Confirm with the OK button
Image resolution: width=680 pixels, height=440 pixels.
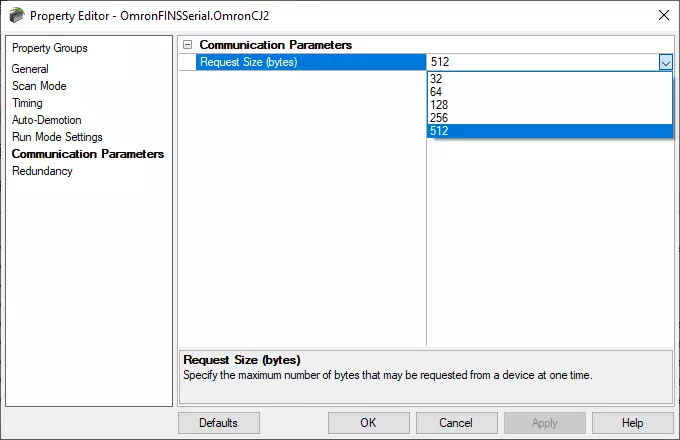pyautogui.click(x=368, y=423)
